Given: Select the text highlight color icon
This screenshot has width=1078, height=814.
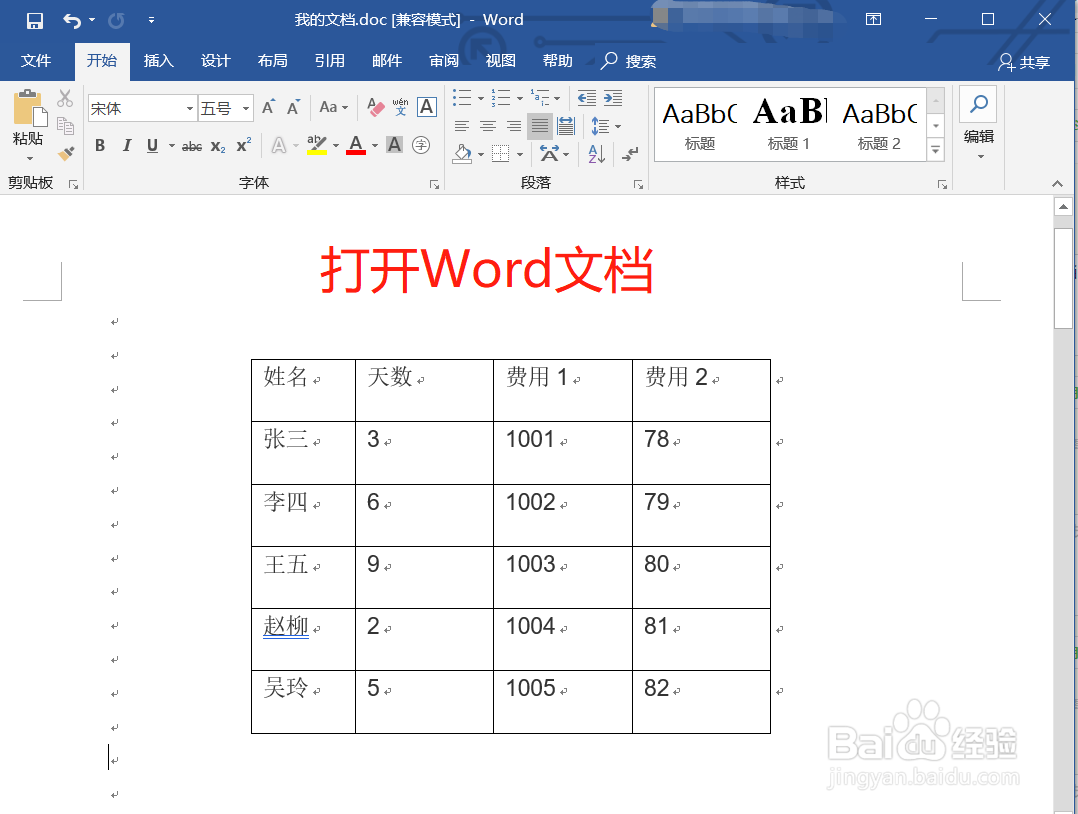Looking at the screenshot, I should 318,146.
